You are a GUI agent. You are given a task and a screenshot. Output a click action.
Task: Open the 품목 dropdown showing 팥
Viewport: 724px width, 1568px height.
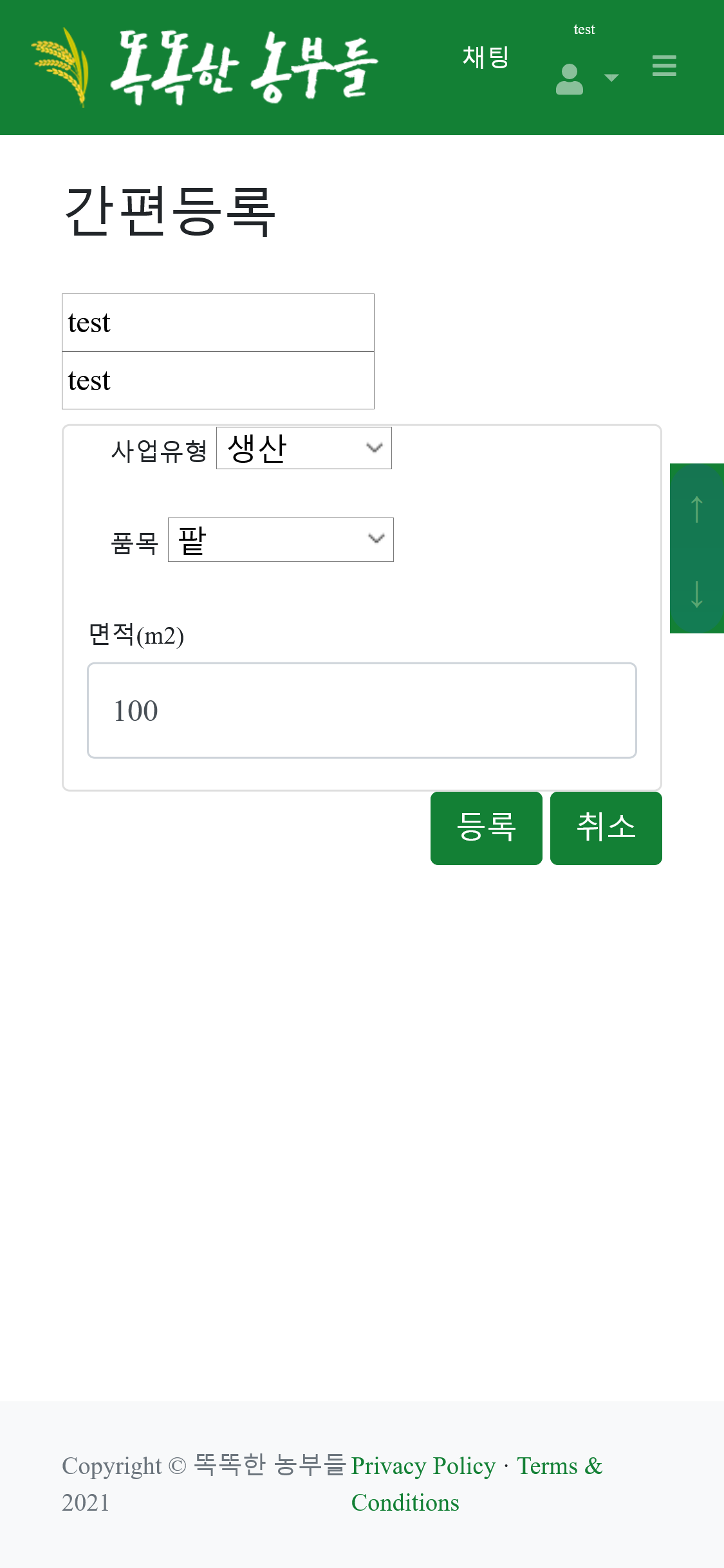[x=281, y=539]
